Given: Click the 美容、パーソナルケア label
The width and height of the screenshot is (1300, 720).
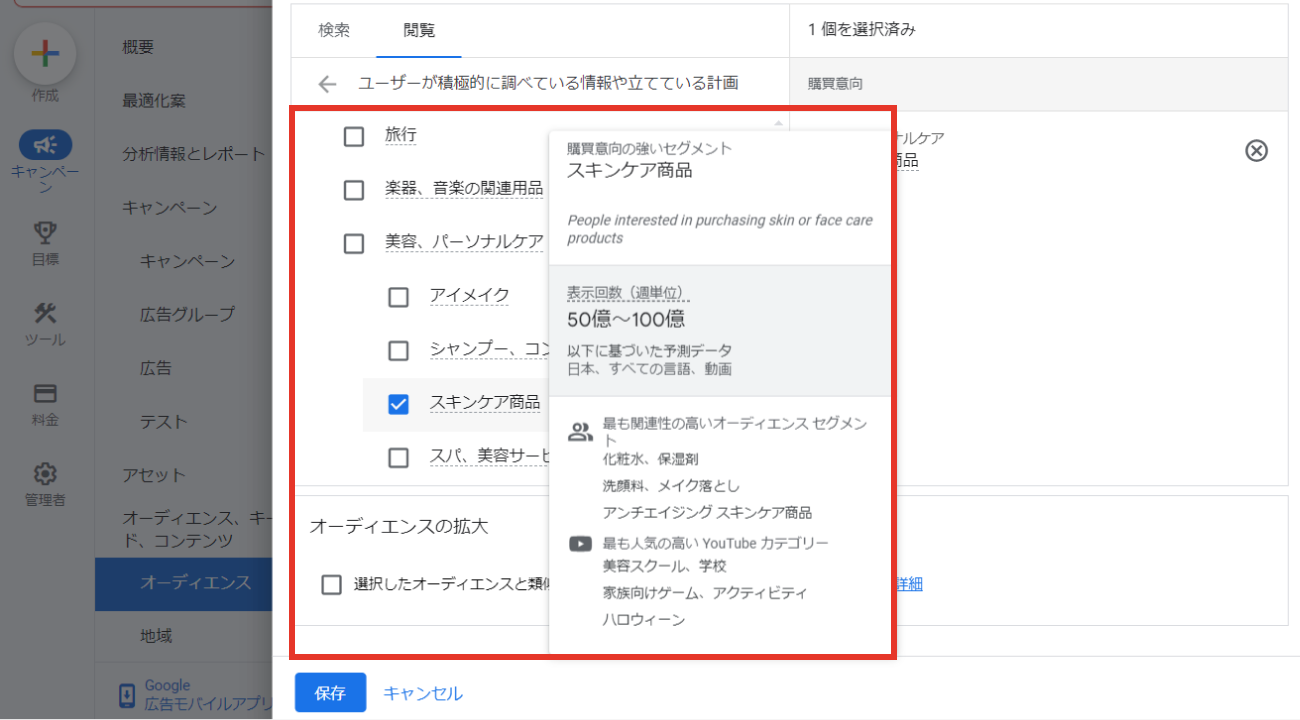Looking at the screenshot, I should click(464, 242).
